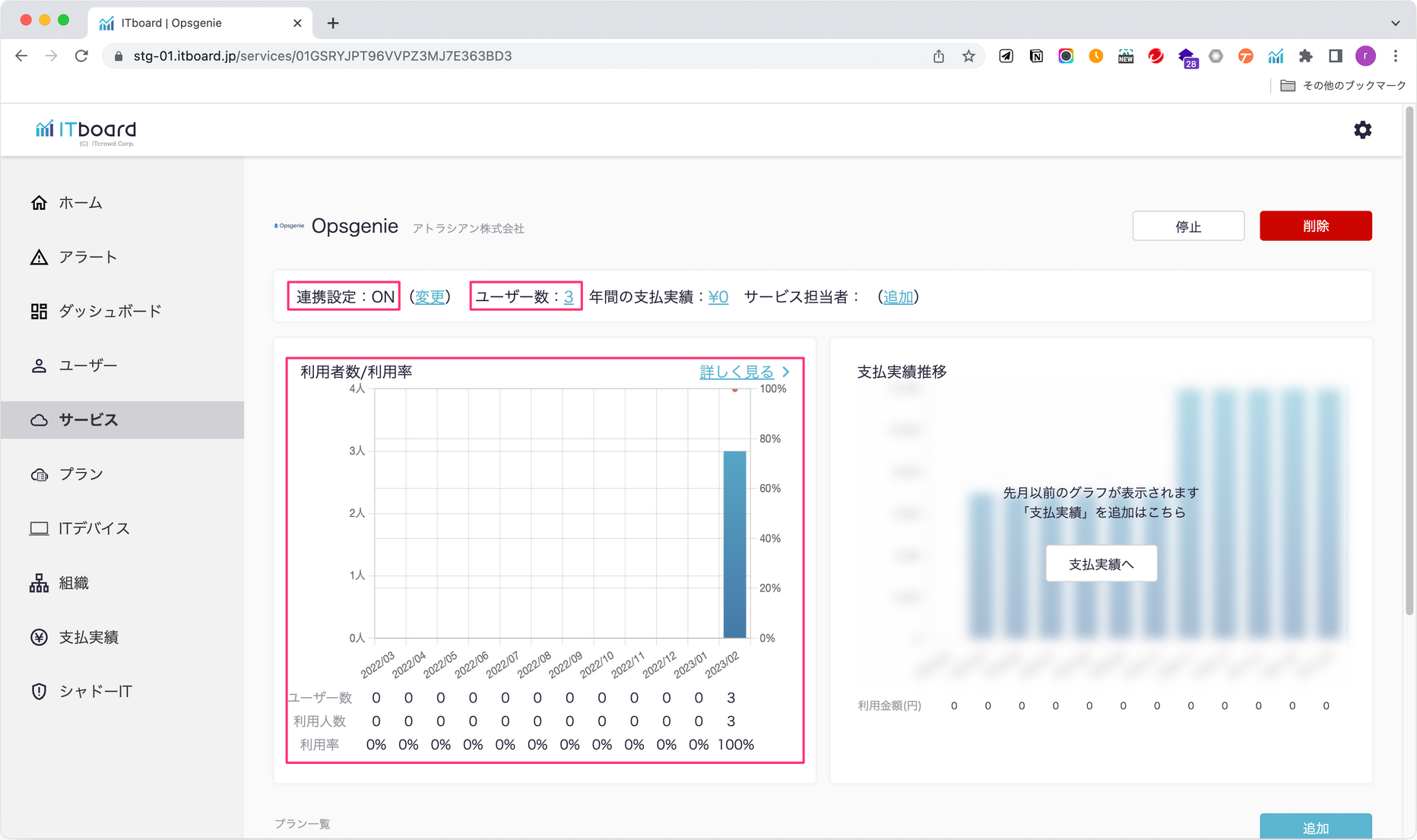Screen dimensions: 1417x840
Task: Open the settings gear icon
Action: point(1362,130)
